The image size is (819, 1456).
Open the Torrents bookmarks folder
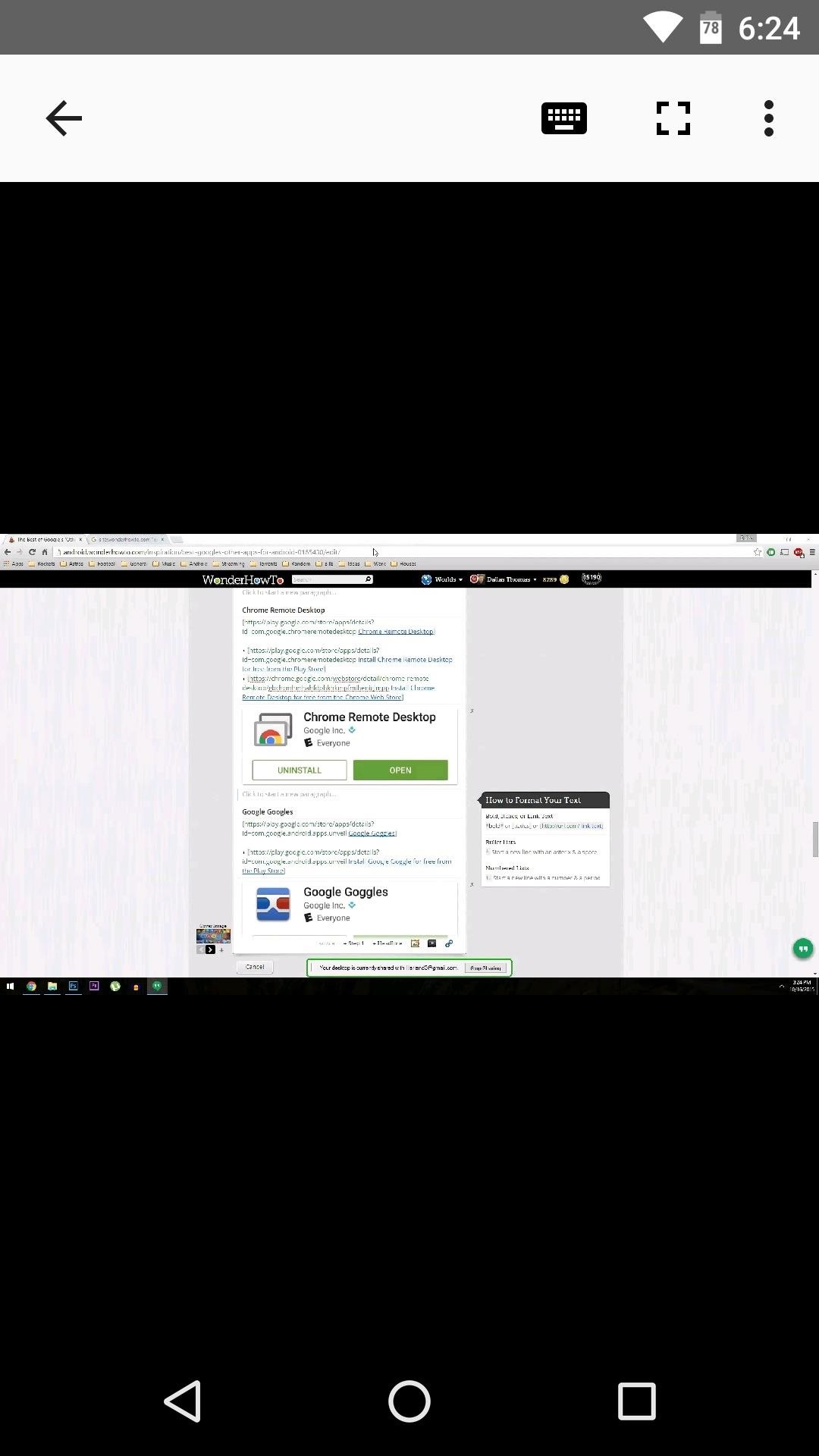[x=264, y=563]
